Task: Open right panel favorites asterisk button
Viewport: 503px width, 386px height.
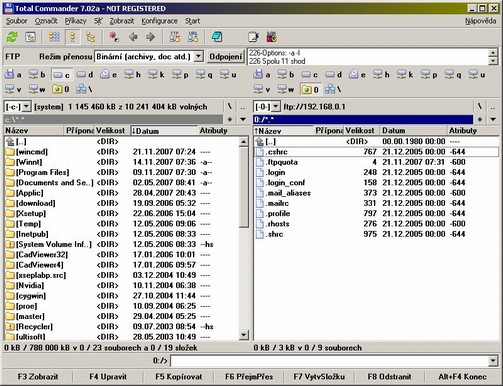Action: coord(480,119)
